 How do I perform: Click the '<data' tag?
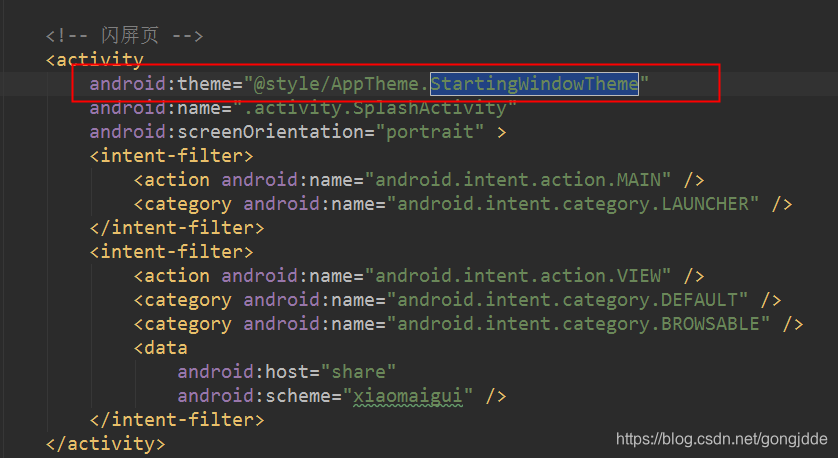tap(160, 348)
